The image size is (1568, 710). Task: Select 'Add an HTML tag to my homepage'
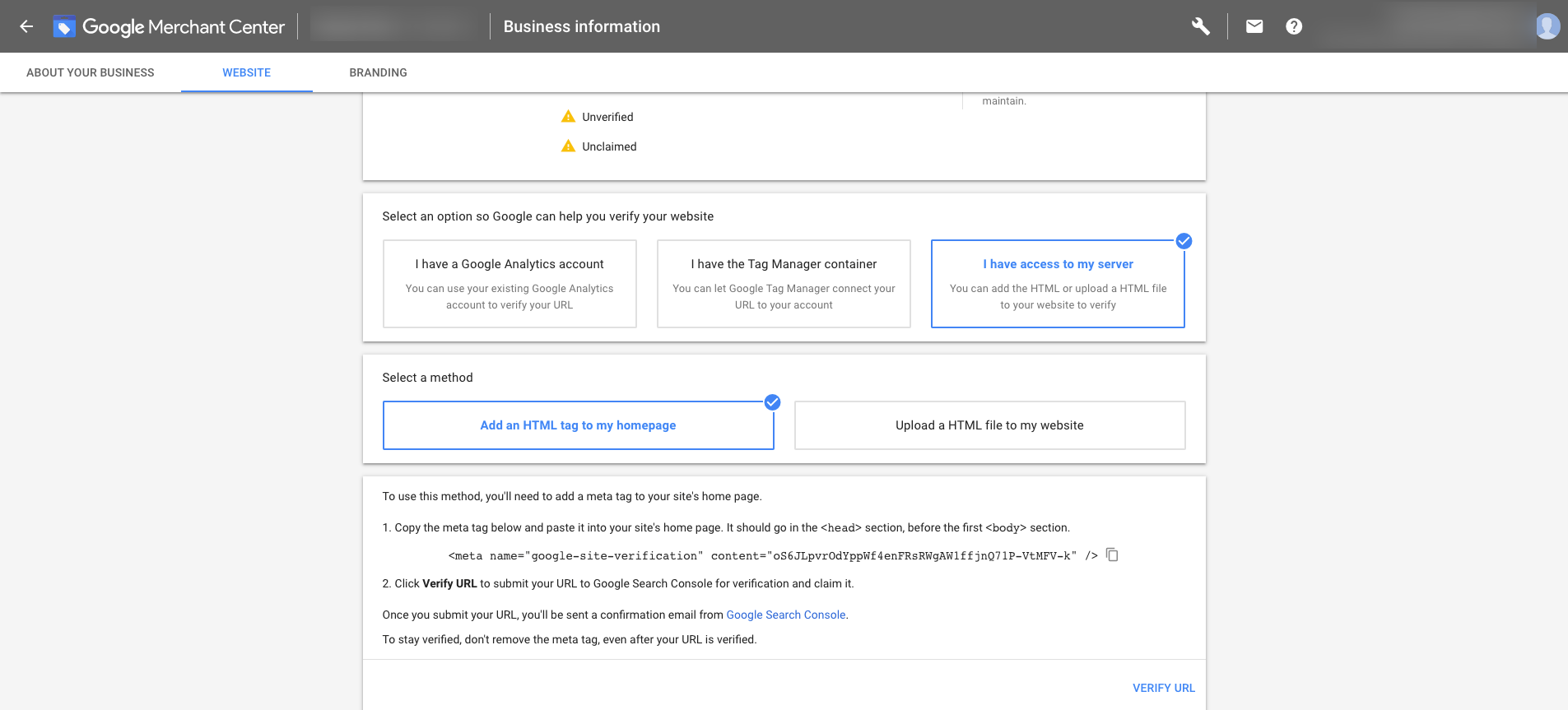pos(578,425)
